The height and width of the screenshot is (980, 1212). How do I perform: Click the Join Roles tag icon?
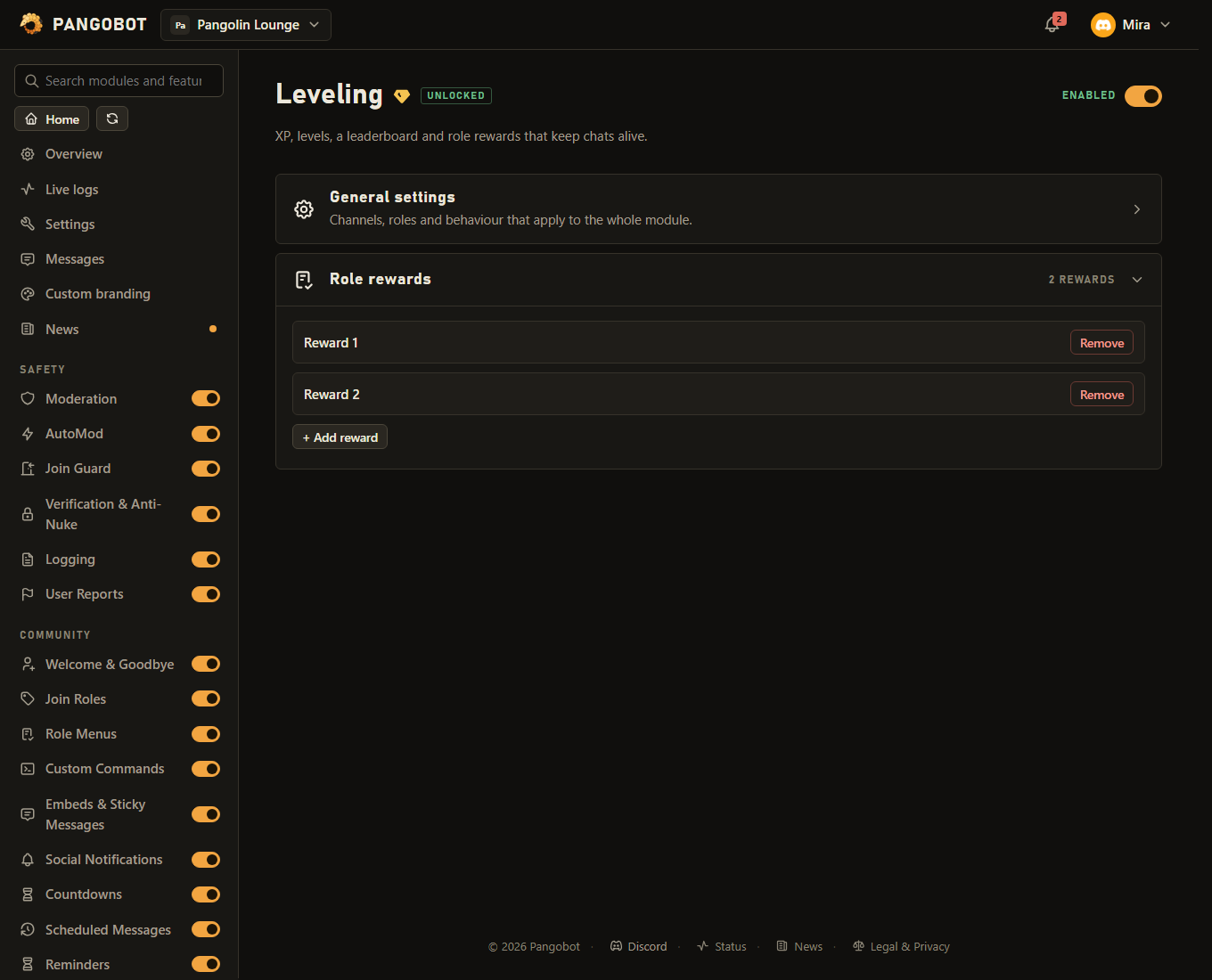pos(28,698)
